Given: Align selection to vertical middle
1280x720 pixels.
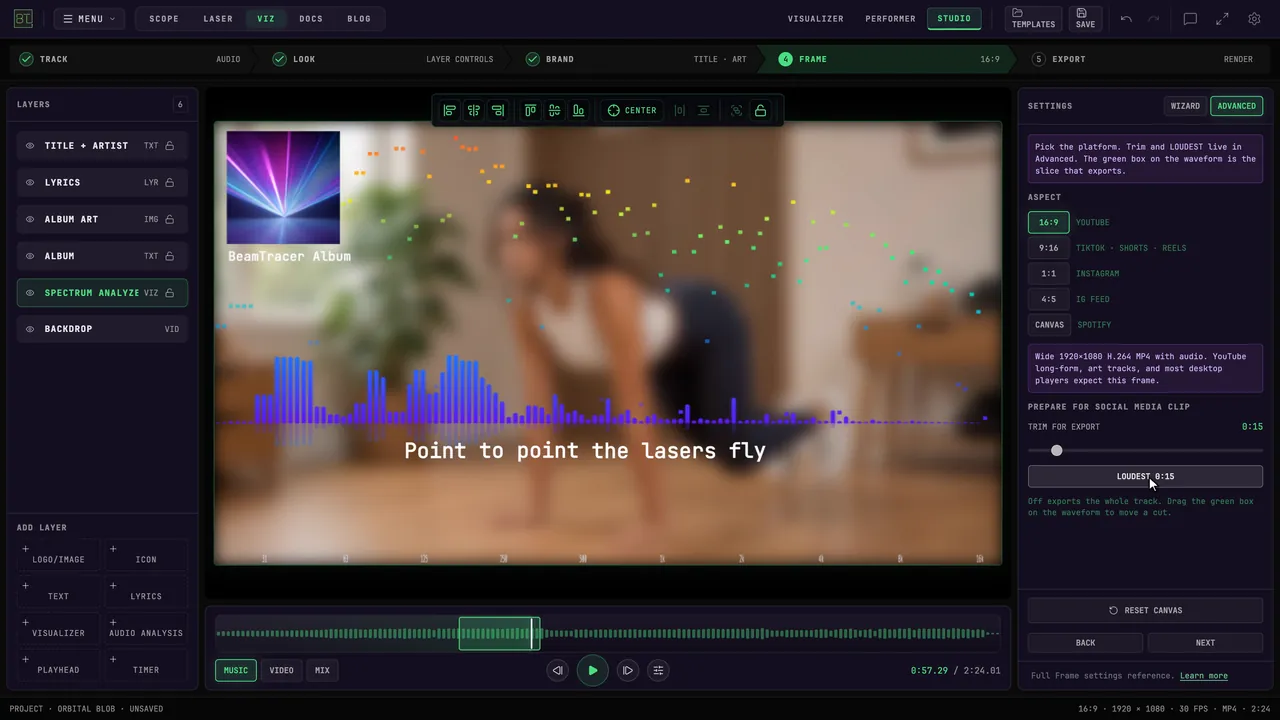Looking at the screenshot, I should click(554, 110).
